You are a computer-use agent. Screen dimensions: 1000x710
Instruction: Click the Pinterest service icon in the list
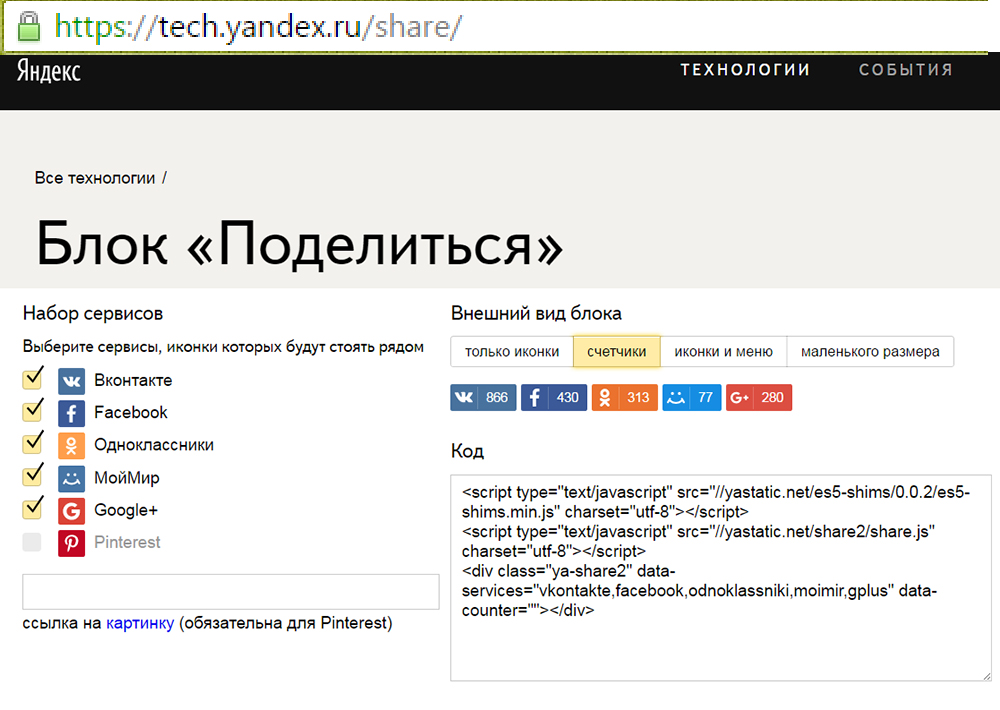tap(71, 543)
